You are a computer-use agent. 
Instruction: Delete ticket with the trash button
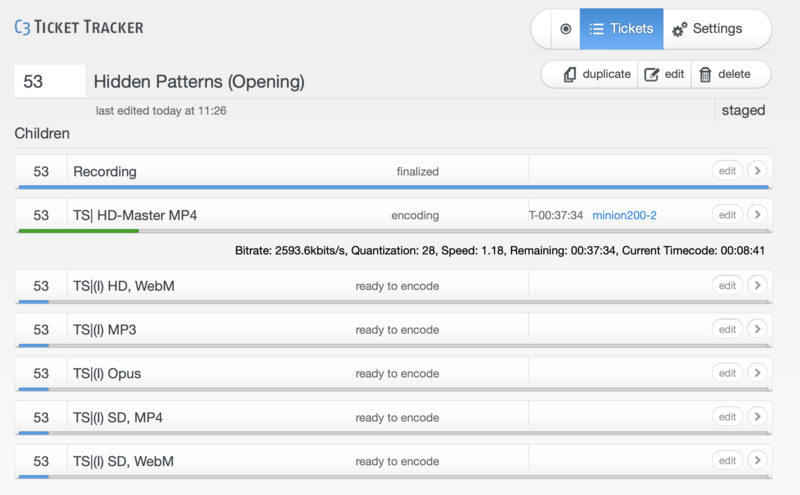724,75
